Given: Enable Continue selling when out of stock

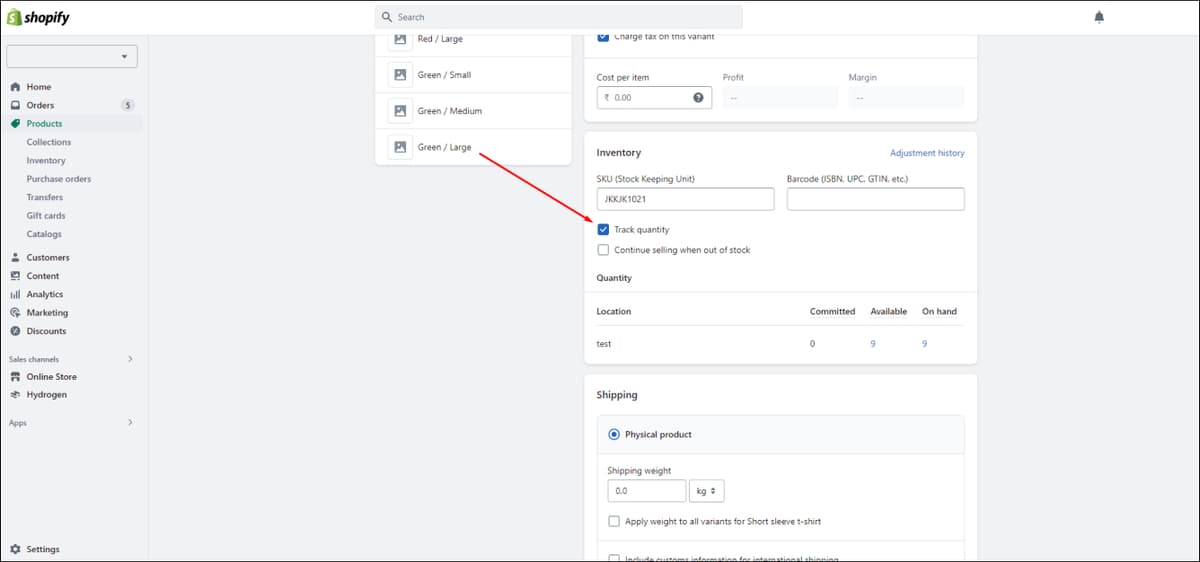Looking at the screenshot, I should click(603, 250).
